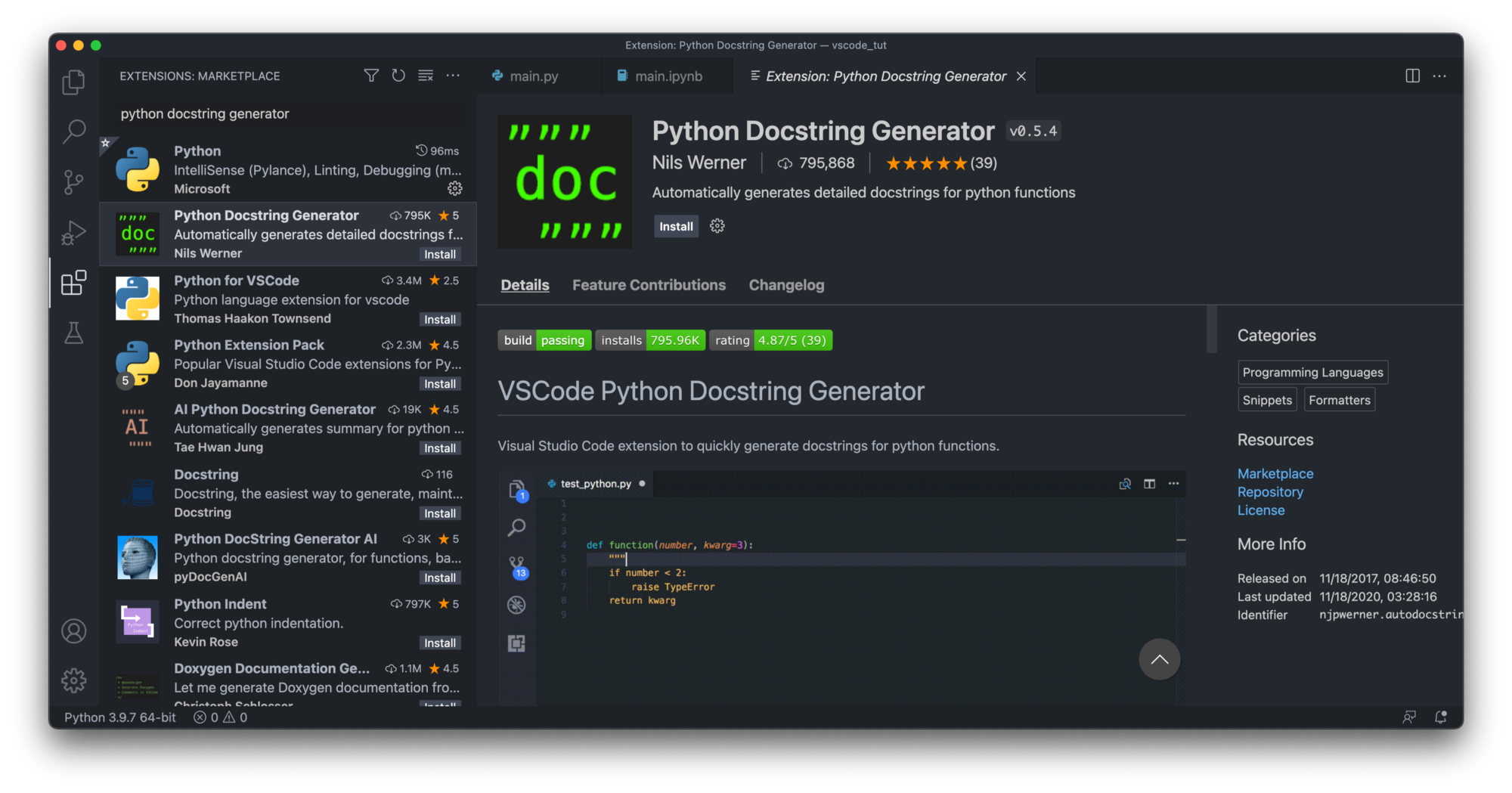Open notifications bell in the status bar

point(1441,717)
